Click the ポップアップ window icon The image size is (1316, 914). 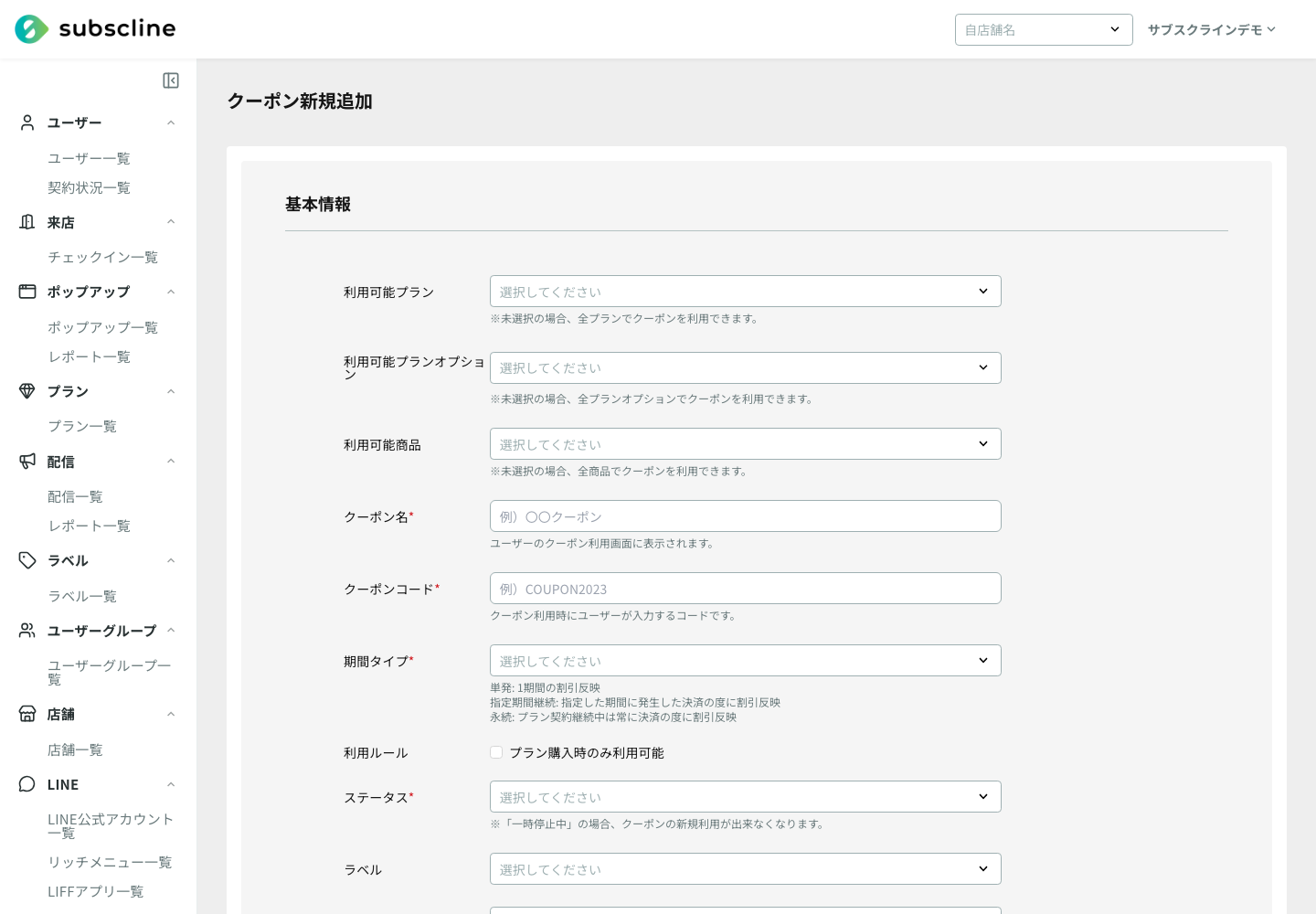[27, 292]
